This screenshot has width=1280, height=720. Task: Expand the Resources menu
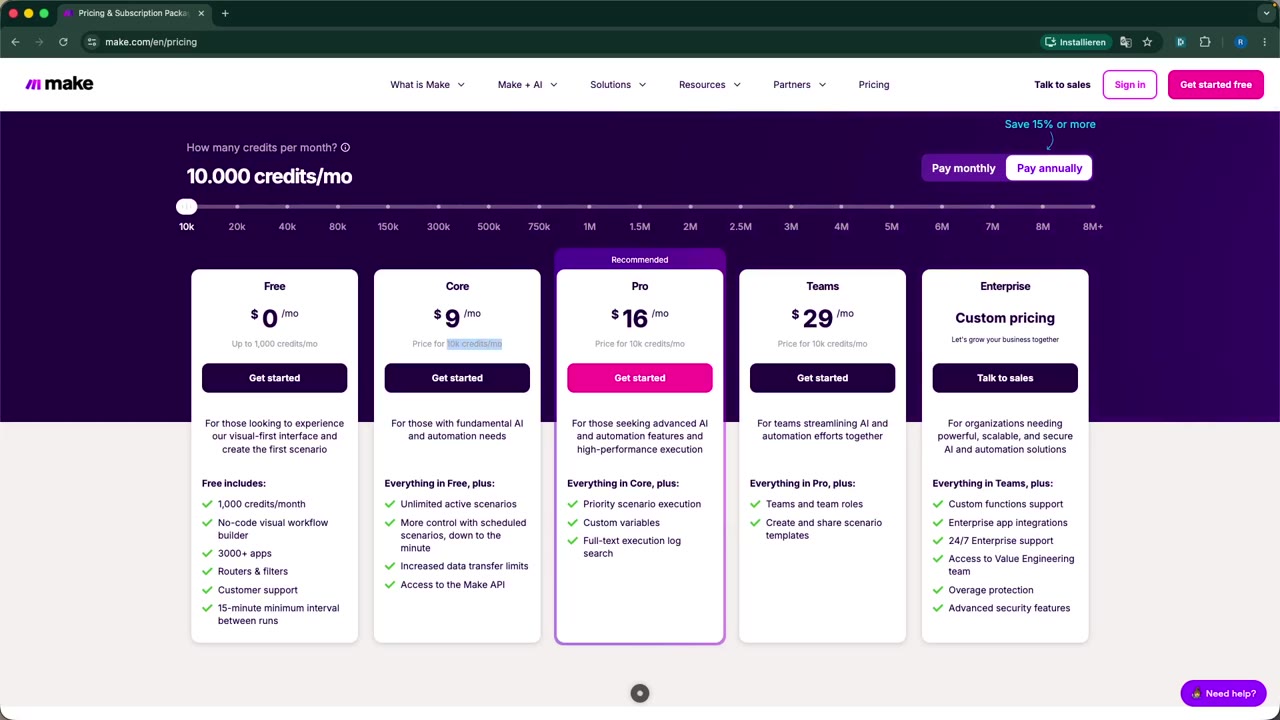710,85
